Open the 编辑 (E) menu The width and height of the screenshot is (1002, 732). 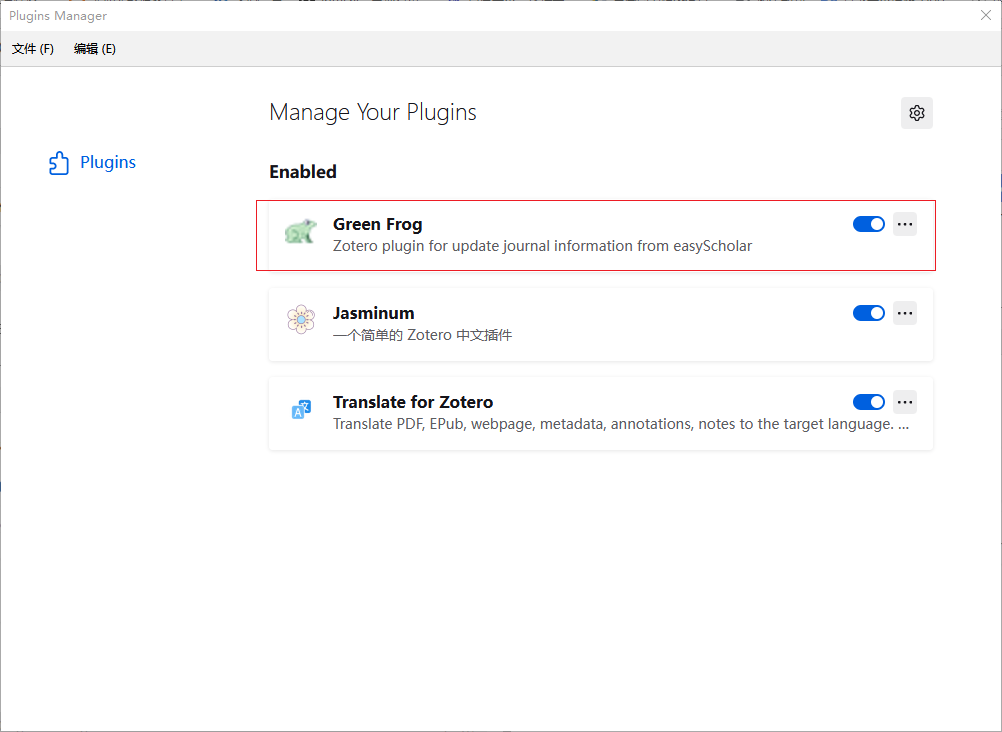(x=95, y=49)
